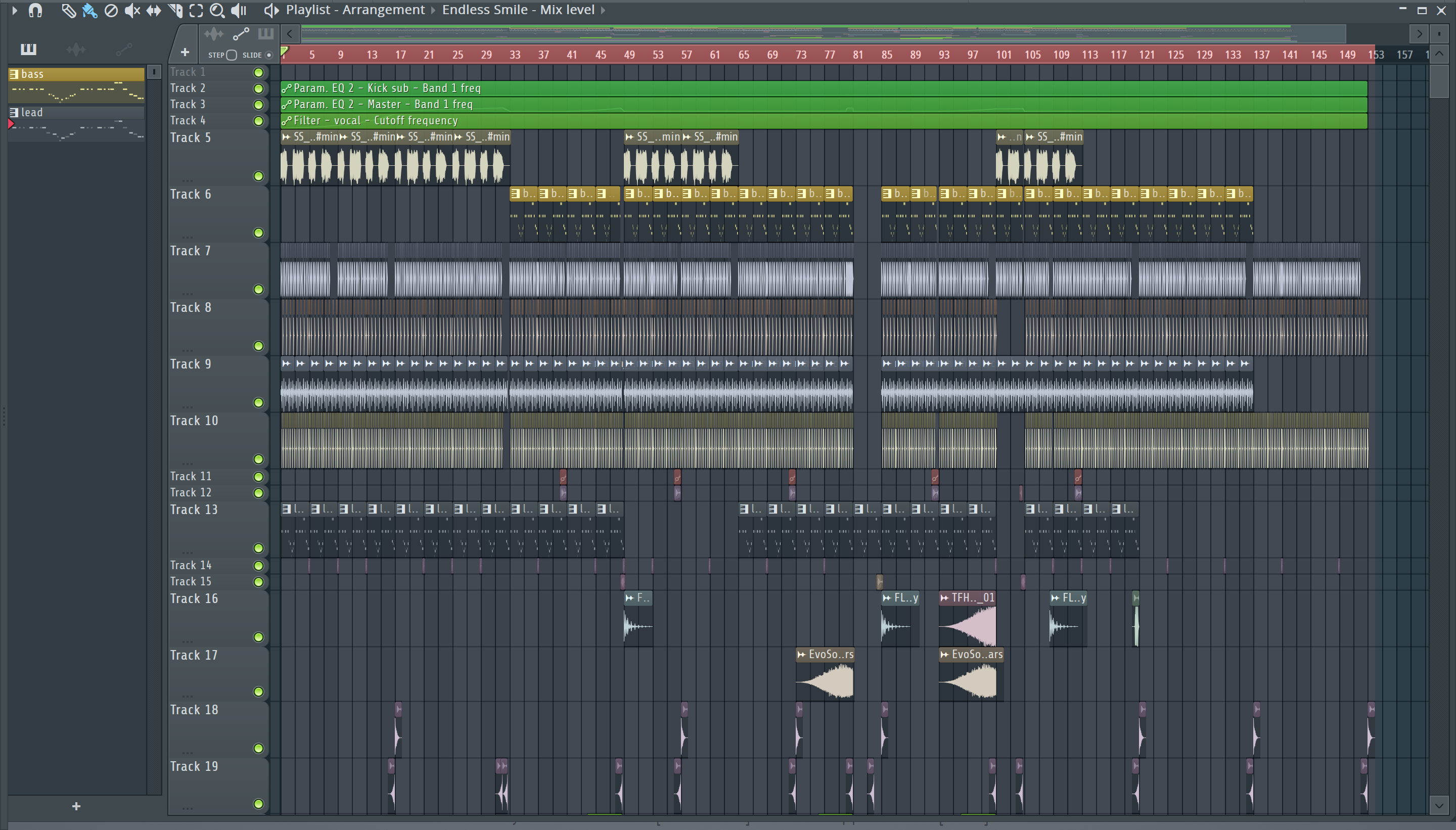
Task: Open Track 5 options via its three dots
Action: (187, 180)
